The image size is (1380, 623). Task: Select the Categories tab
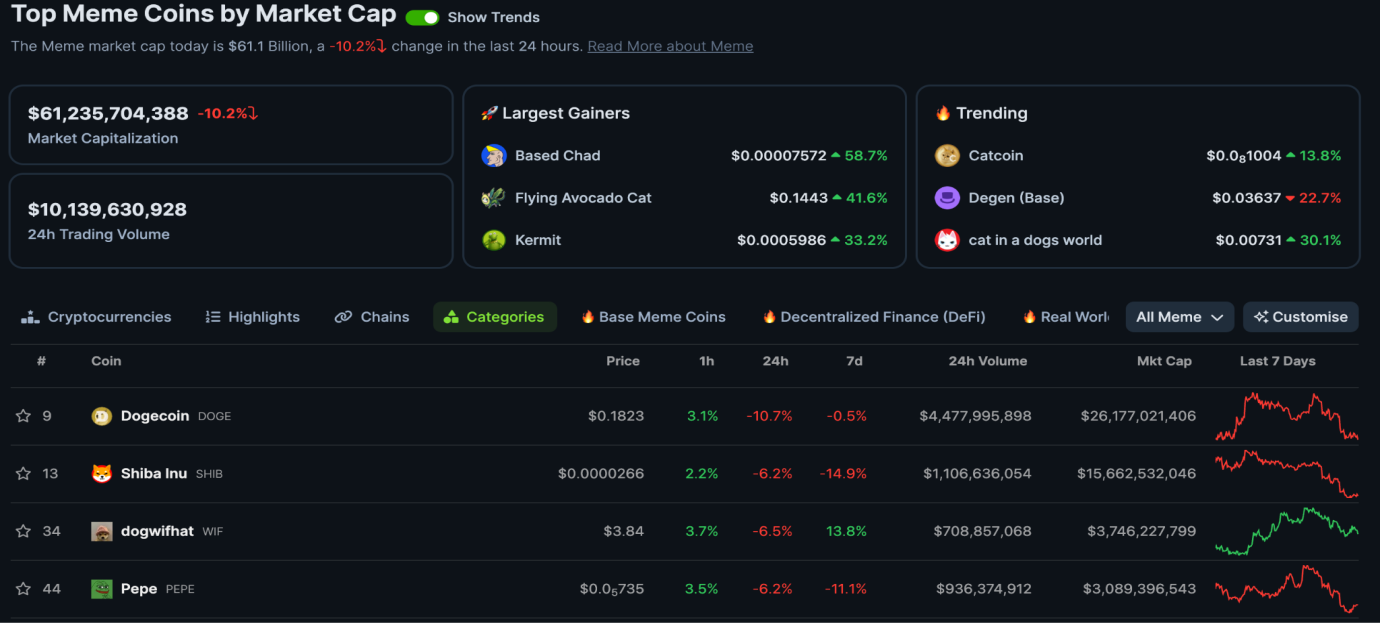coord(495,317)
